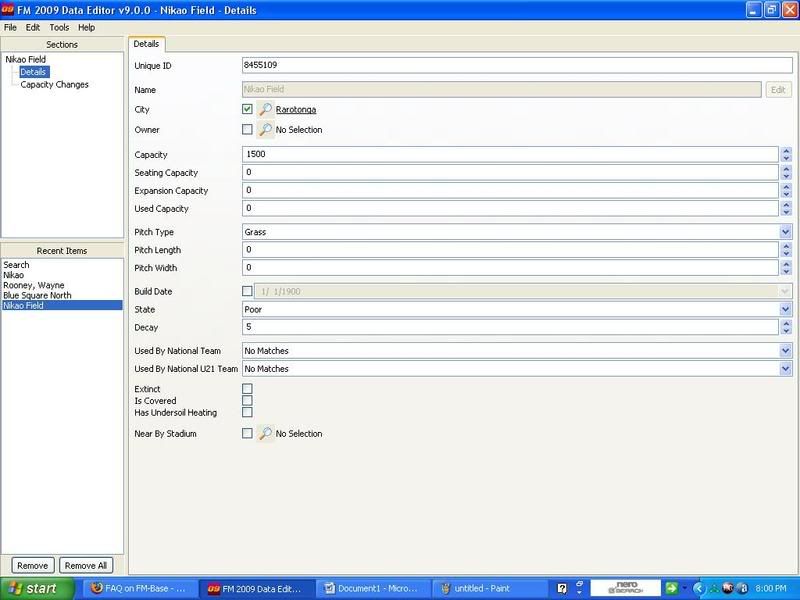
Task: Click the Capacity spinner arrows
Action: [x=786, y=154]
